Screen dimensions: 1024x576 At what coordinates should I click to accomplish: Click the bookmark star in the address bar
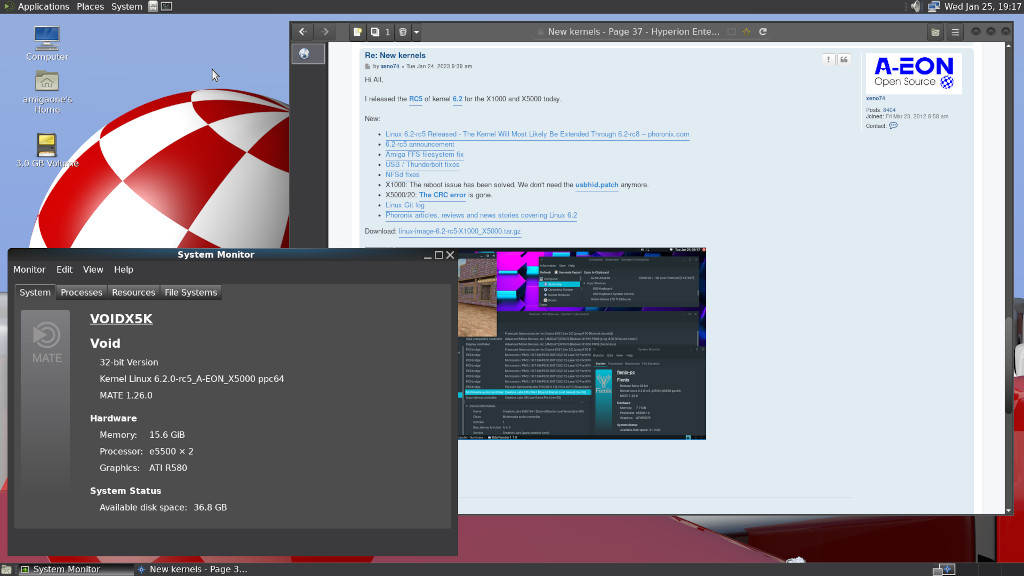pos(746,31)
